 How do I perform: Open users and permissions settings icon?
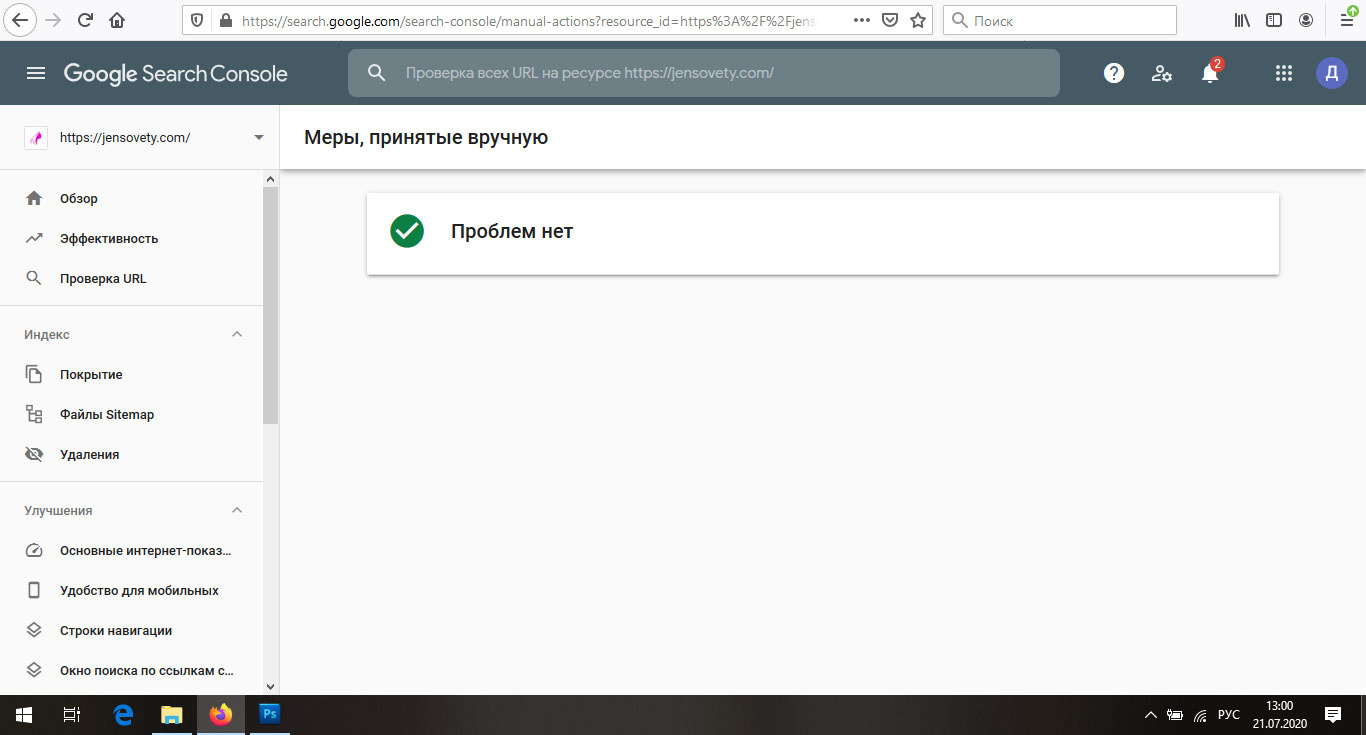coord(1162,73)
